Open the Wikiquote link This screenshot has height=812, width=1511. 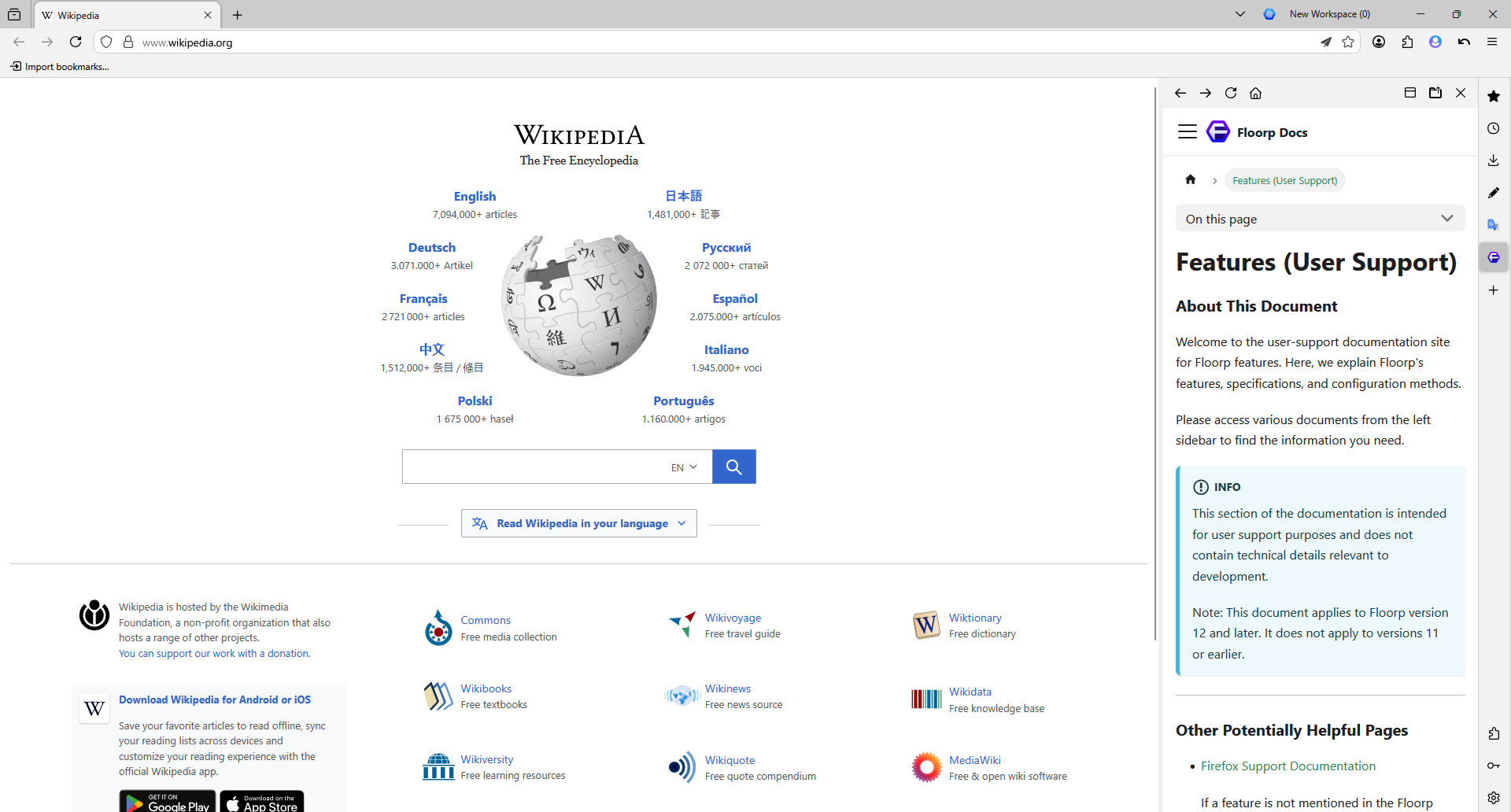(x=730, y=760)
